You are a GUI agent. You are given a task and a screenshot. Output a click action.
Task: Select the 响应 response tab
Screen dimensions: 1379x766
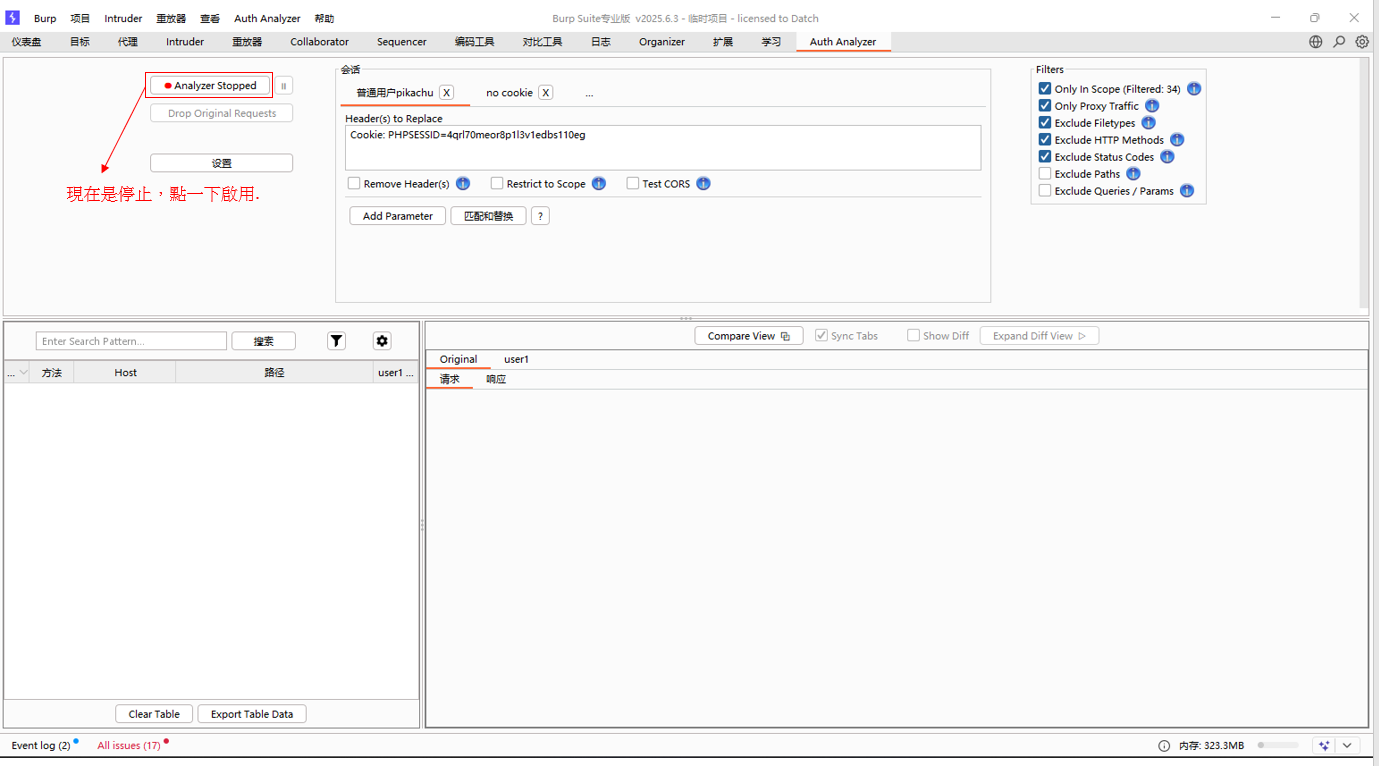[x=496, y=380]
